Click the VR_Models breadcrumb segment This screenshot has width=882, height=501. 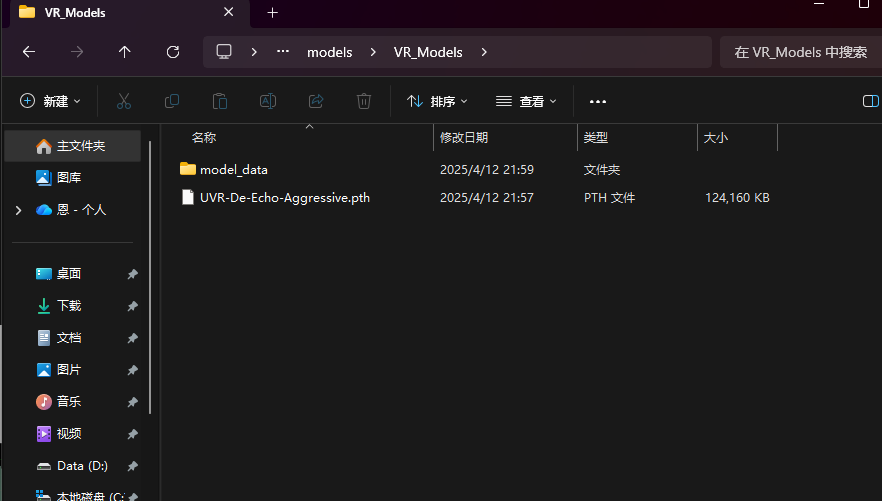(428, 52)
